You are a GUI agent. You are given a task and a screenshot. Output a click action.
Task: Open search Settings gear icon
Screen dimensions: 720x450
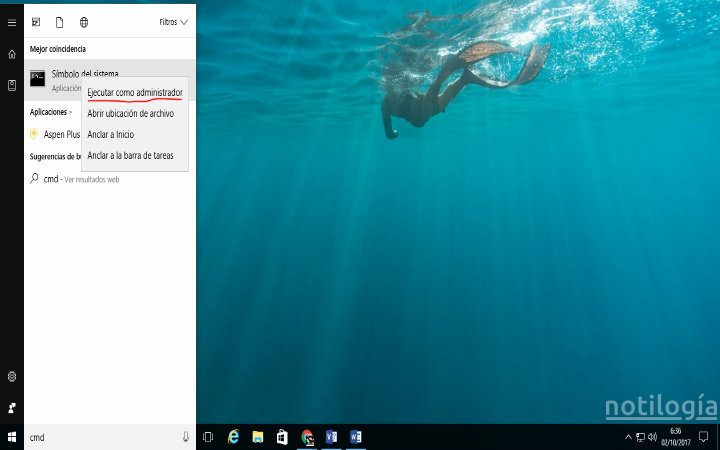[x=12, y=377]
